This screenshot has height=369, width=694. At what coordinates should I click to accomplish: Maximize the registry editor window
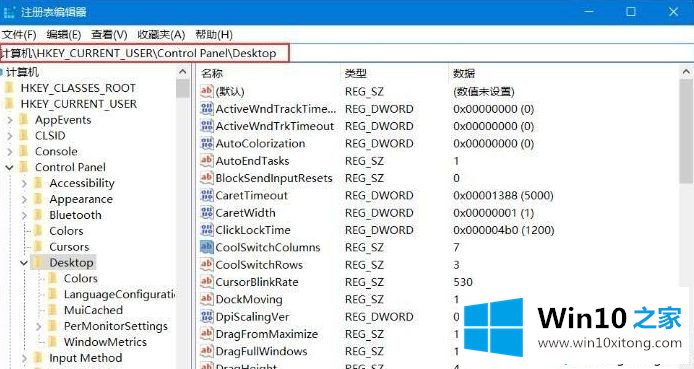click(x=631, y=12)
